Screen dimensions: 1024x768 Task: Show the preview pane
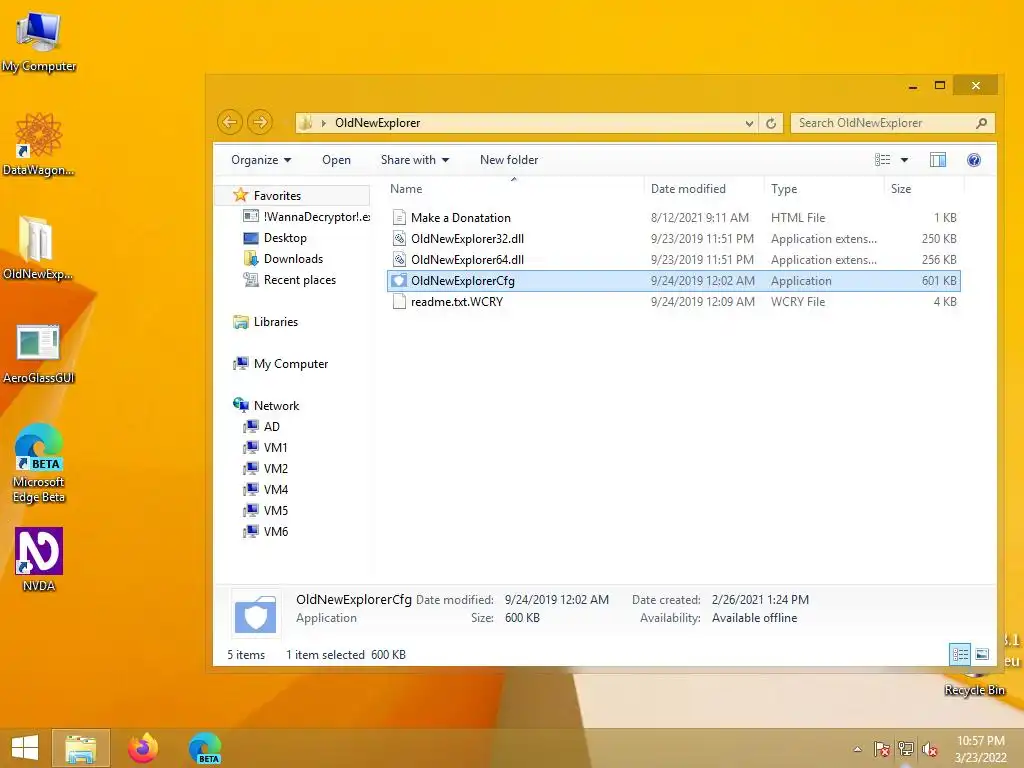pos(937,160)
